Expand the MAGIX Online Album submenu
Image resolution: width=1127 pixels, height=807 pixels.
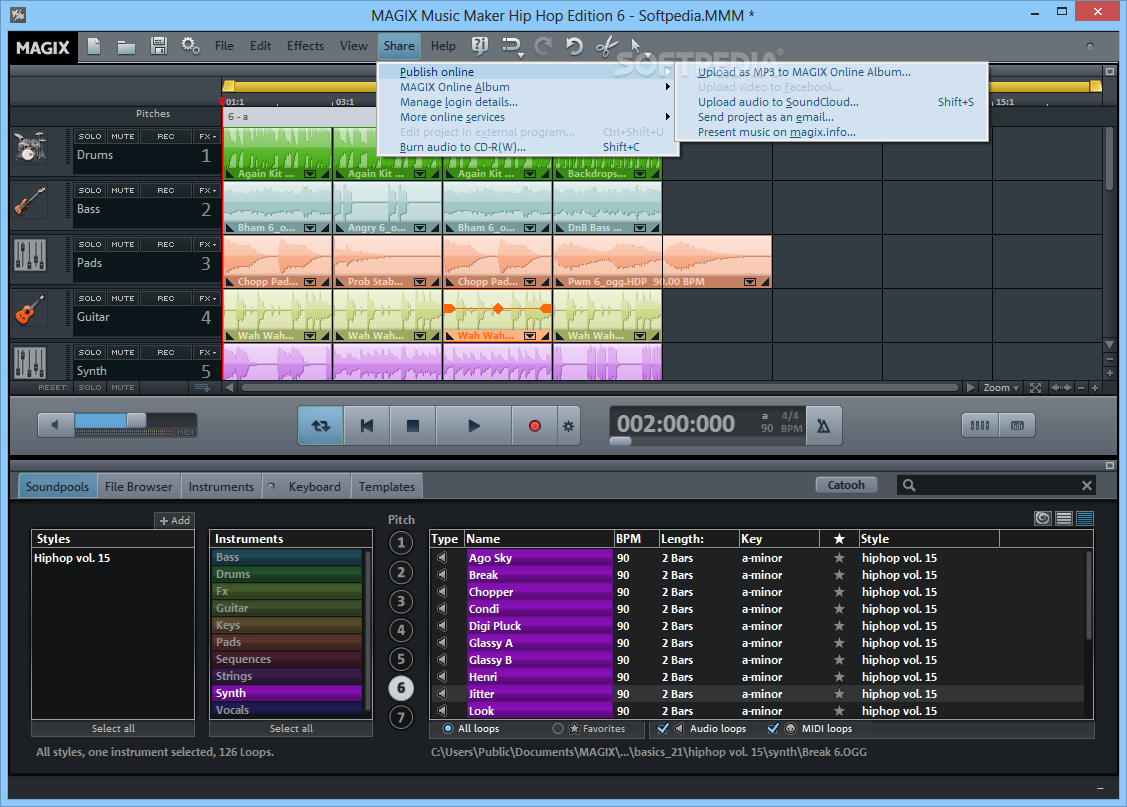[x=528, y=87]
